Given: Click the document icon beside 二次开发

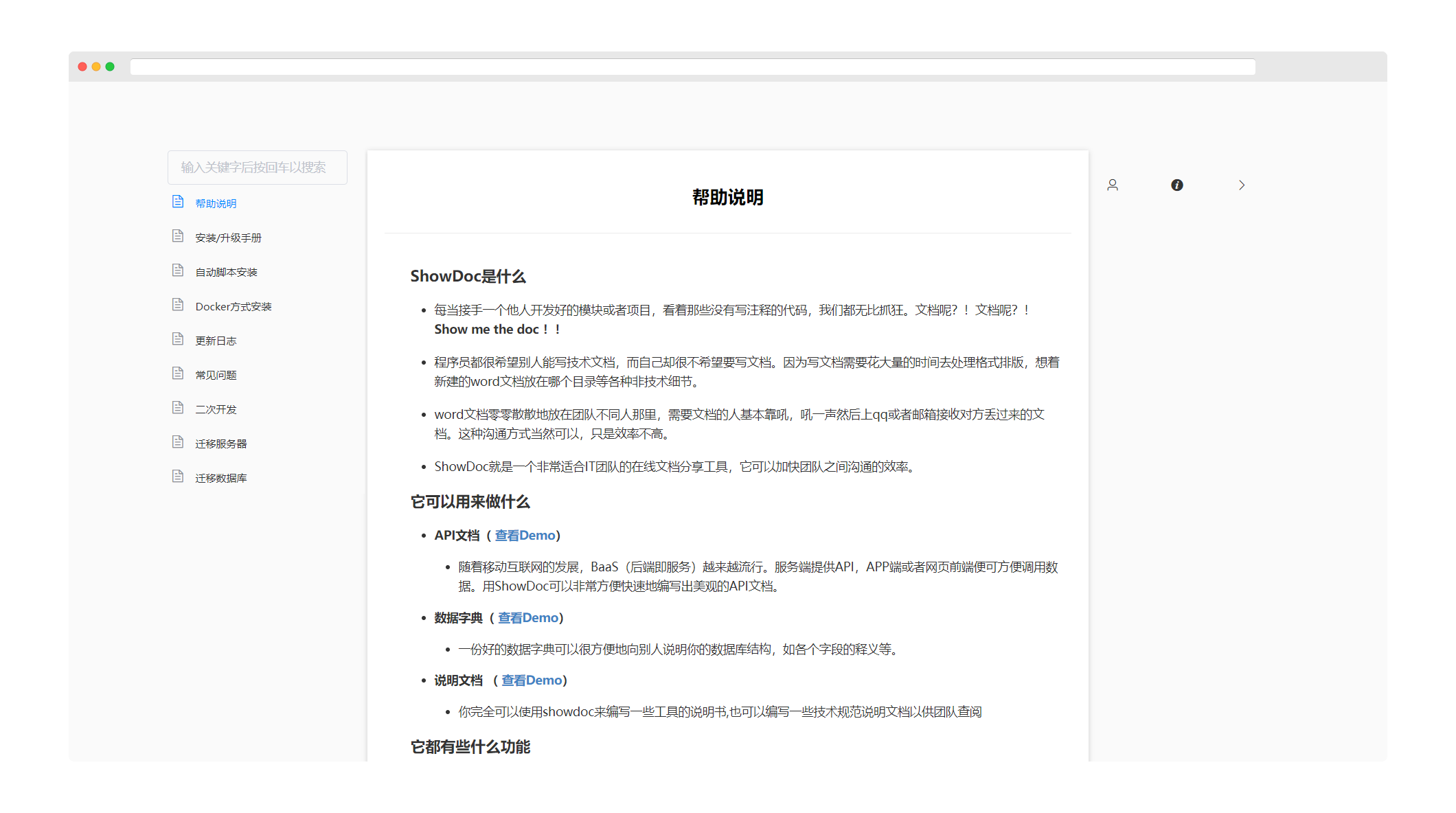Looking at the screenshot, I should pos(178,408).
